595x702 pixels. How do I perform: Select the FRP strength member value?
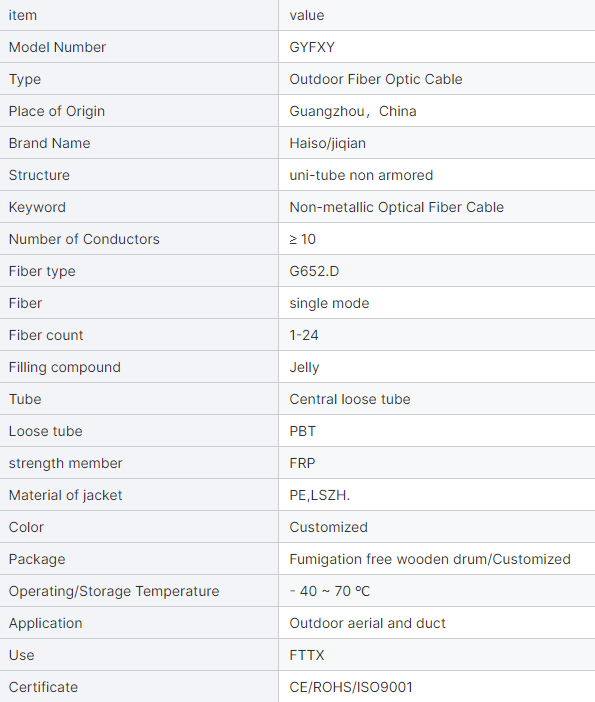tap(302, 463)
